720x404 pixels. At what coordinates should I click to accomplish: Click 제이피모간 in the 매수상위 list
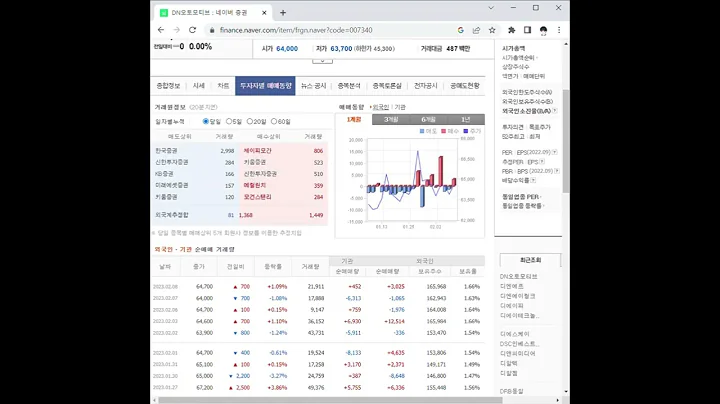[x=258, y=151]
